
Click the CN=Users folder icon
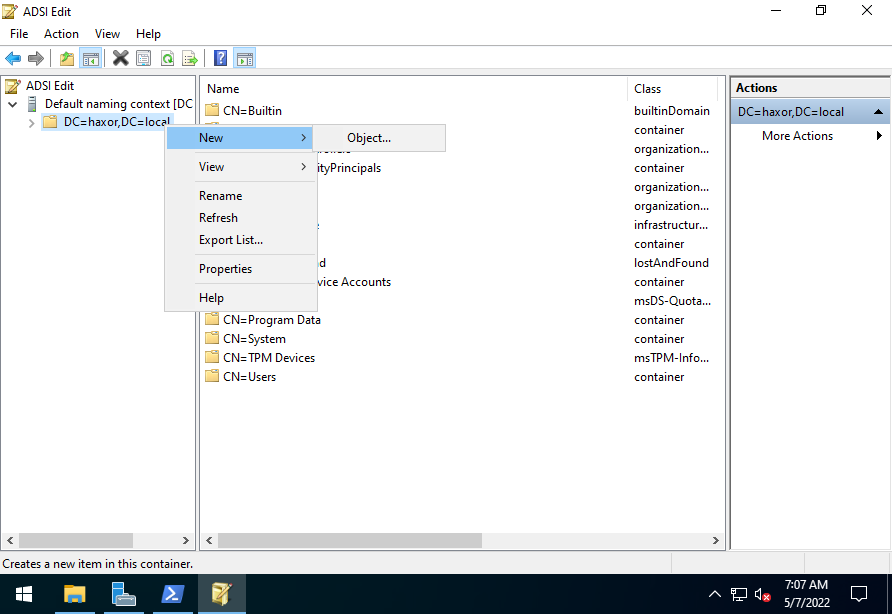(212, 376)
